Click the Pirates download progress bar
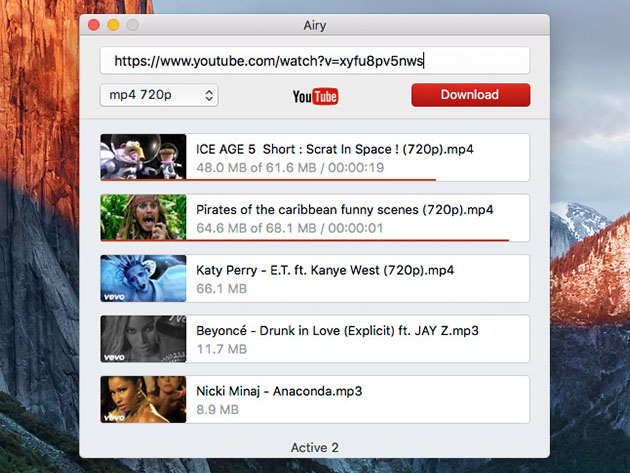 (346, 240)
